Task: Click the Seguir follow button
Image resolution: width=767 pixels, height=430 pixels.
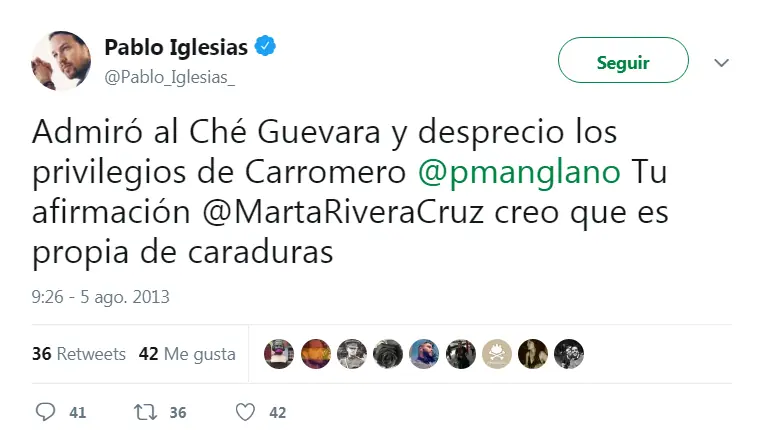Action: click(x=623, y=62)
